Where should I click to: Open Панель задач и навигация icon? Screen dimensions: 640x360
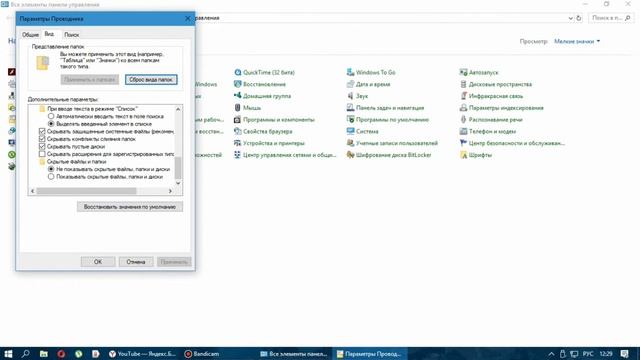click(350, 108)
